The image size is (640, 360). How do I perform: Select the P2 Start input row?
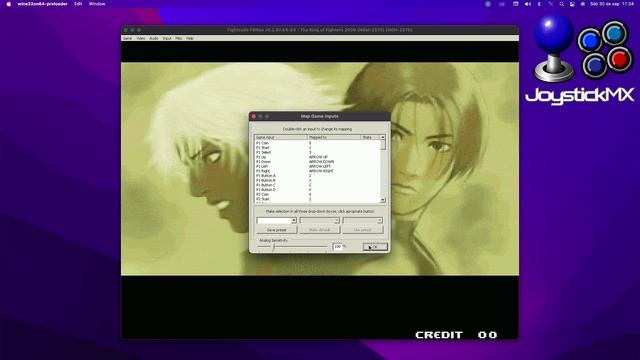click(317, 199)
